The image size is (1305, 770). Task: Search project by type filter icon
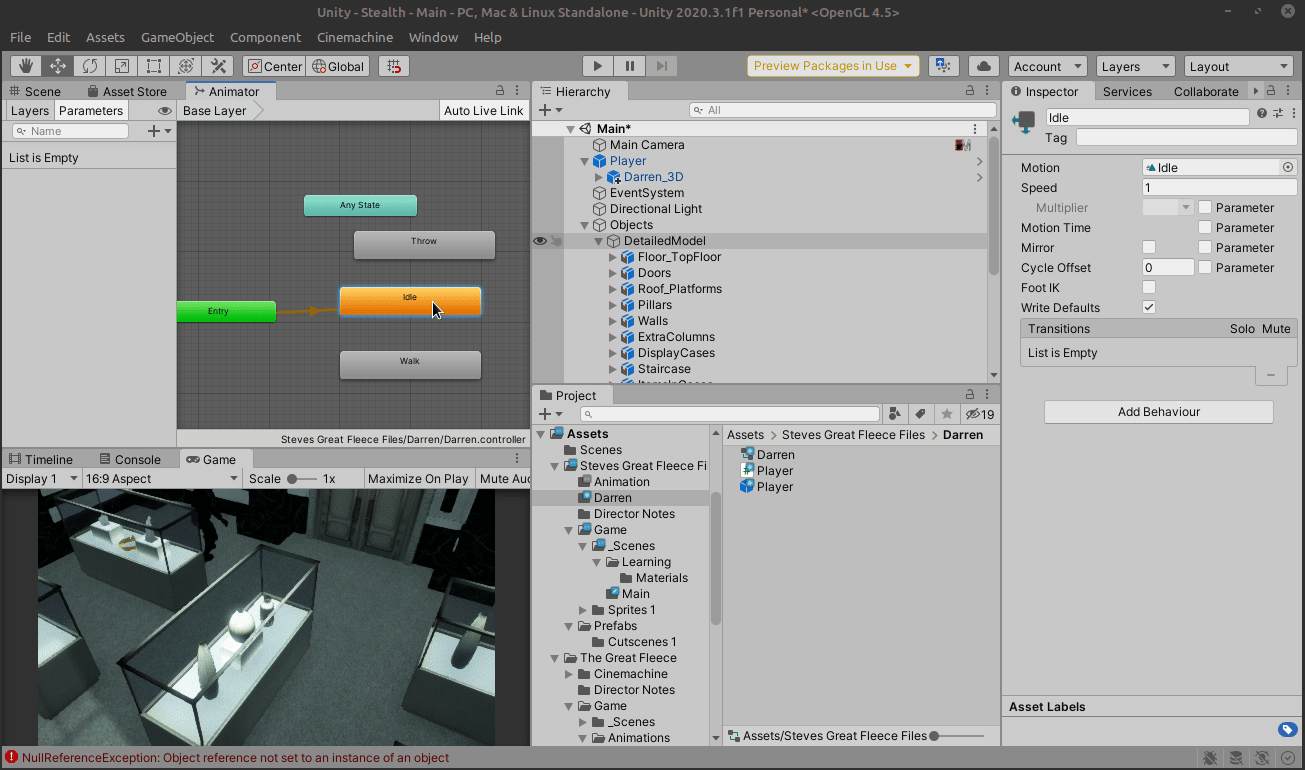point(895,414)
